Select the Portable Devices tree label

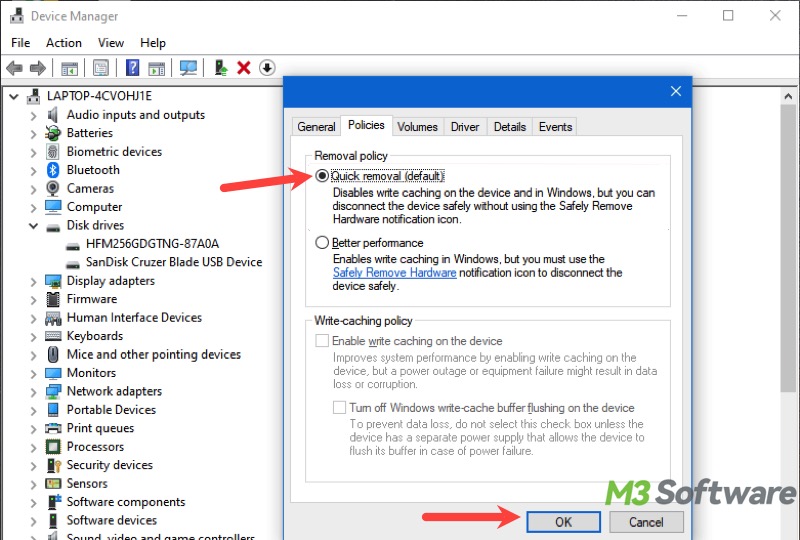(111, 409)
